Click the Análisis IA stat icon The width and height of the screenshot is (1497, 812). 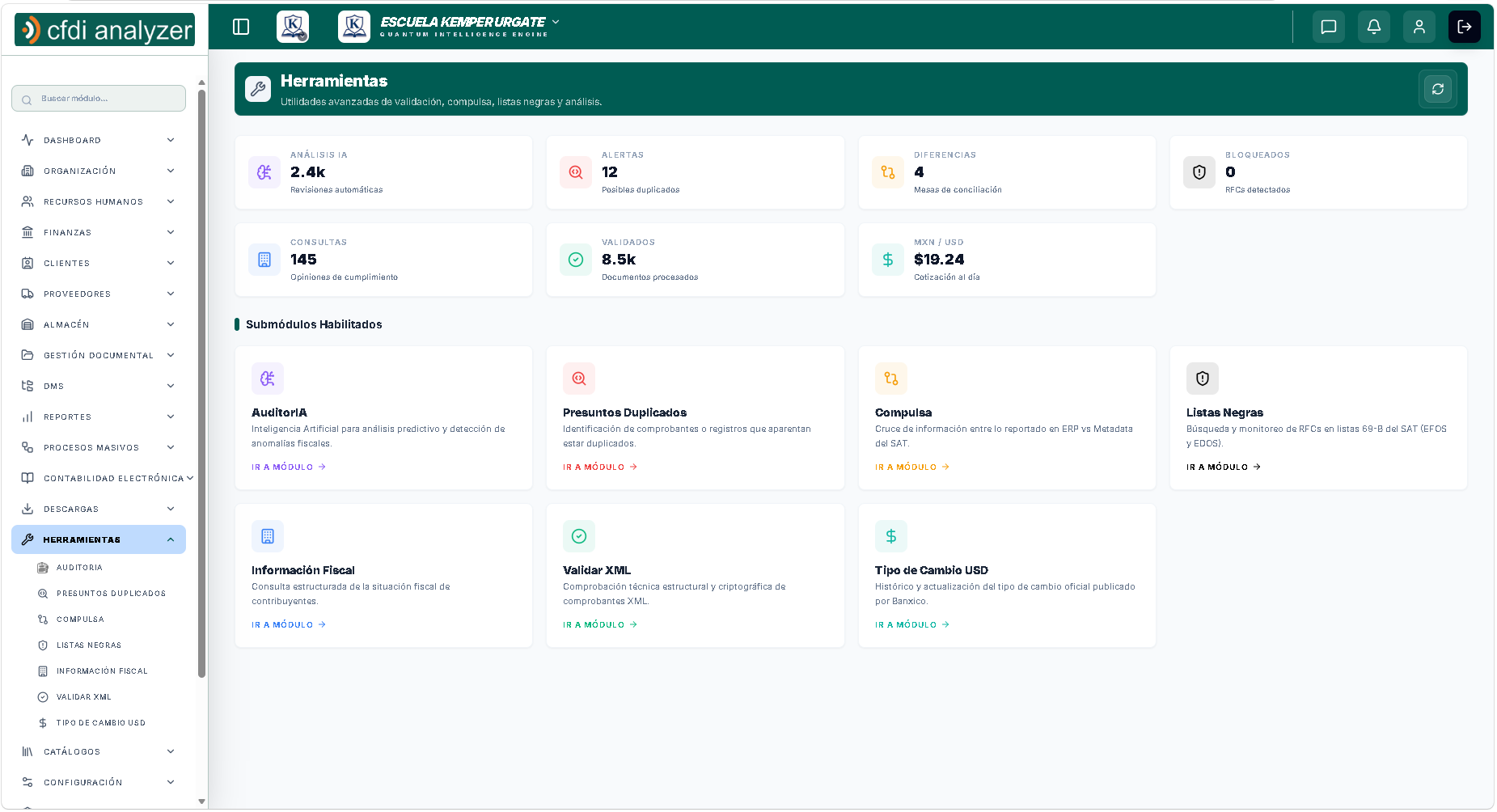click(x=264, y=172)
